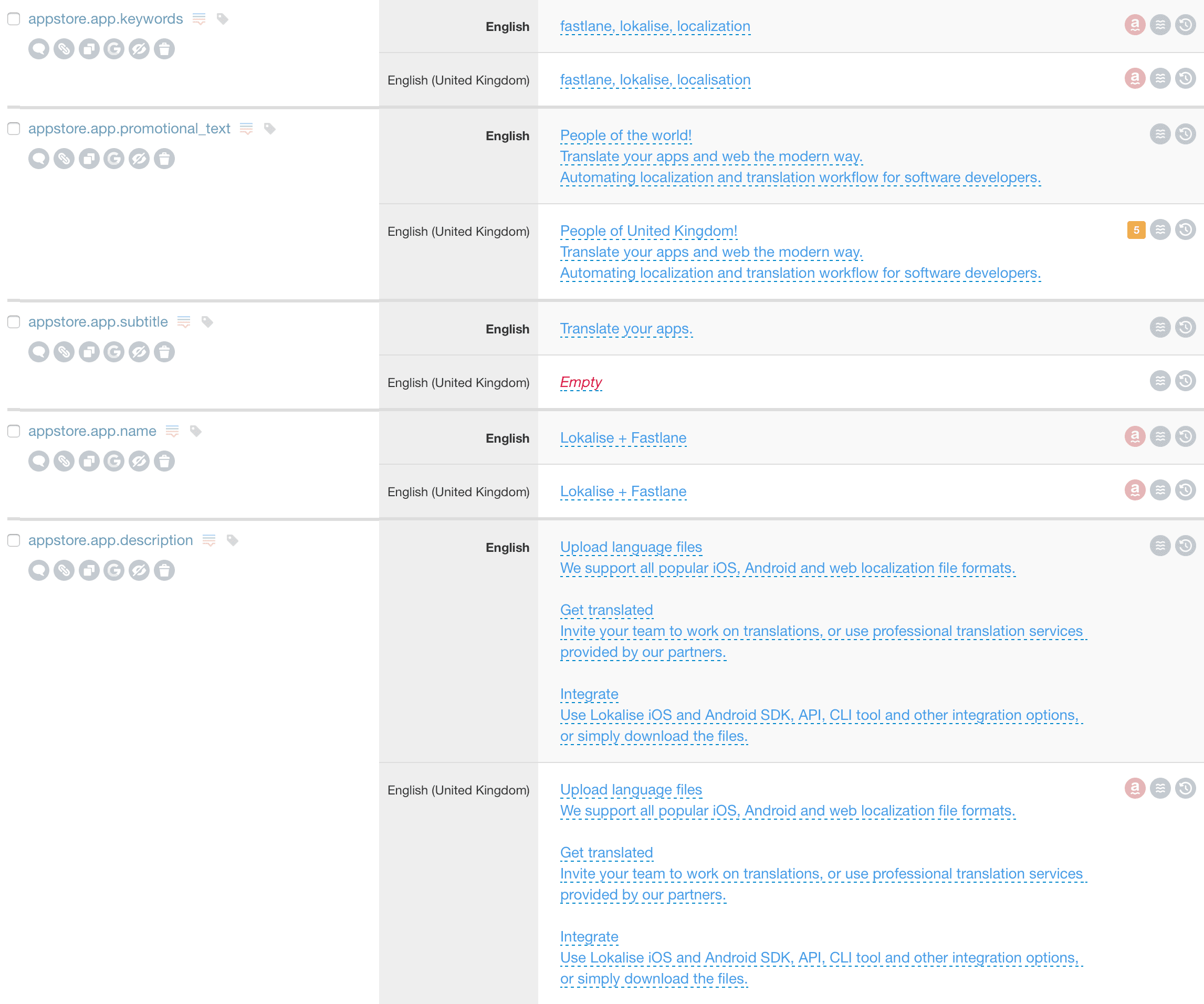Image resolution: width=1204 pixels, height=1004 pixels.
Task: Open history for English keywords translation
Action: pos(1185,25)
